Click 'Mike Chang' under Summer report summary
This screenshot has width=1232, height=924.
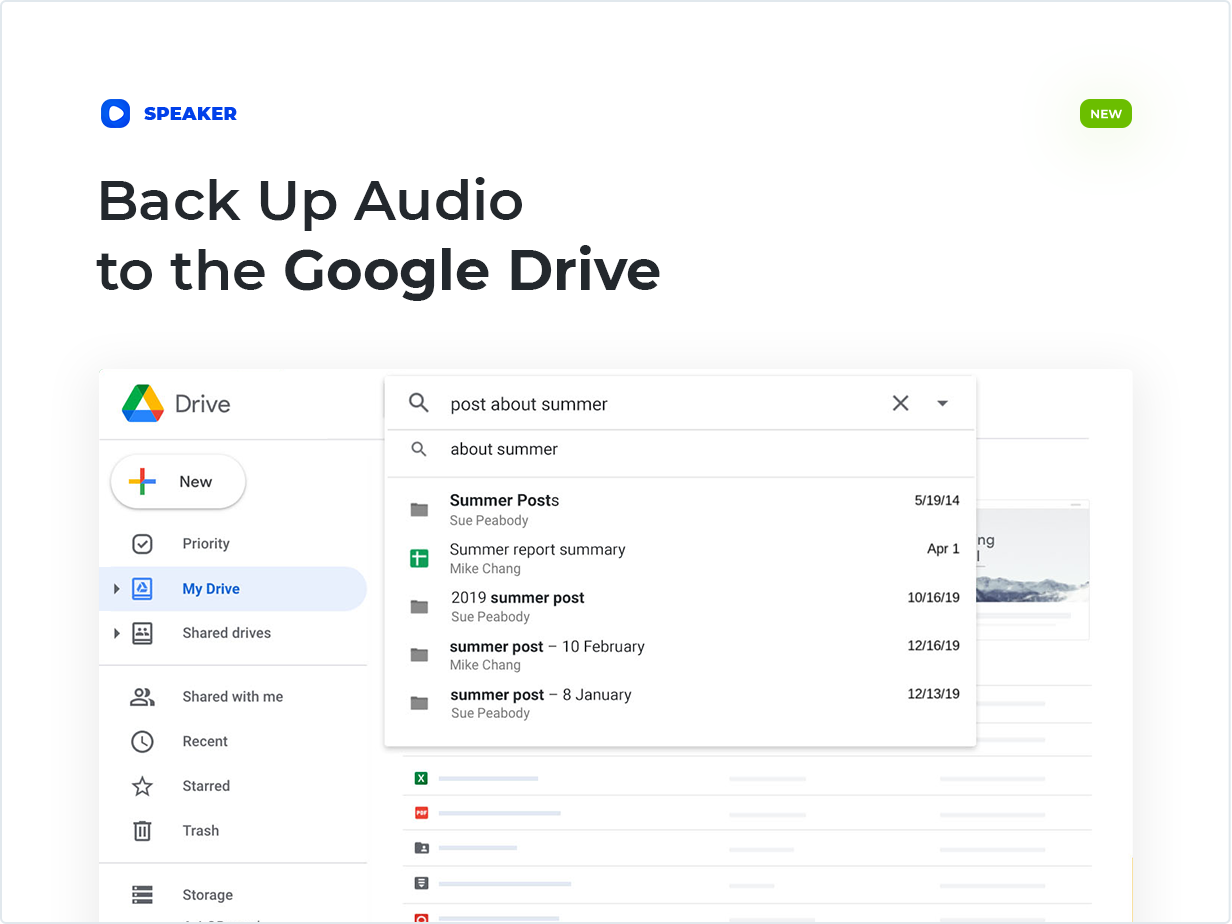click(x=485, y=568)
